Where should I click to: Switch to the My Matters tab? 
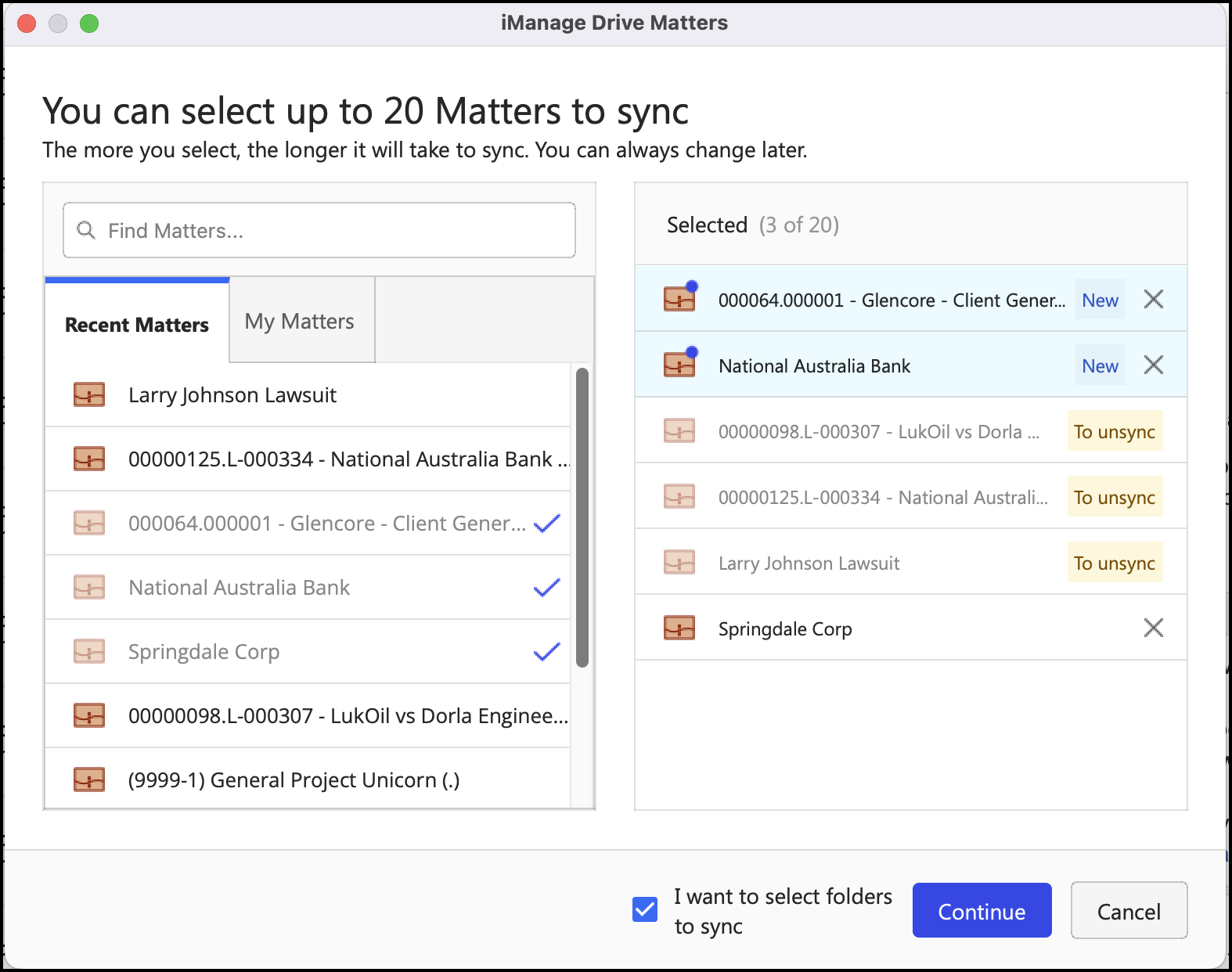point(300,322)
